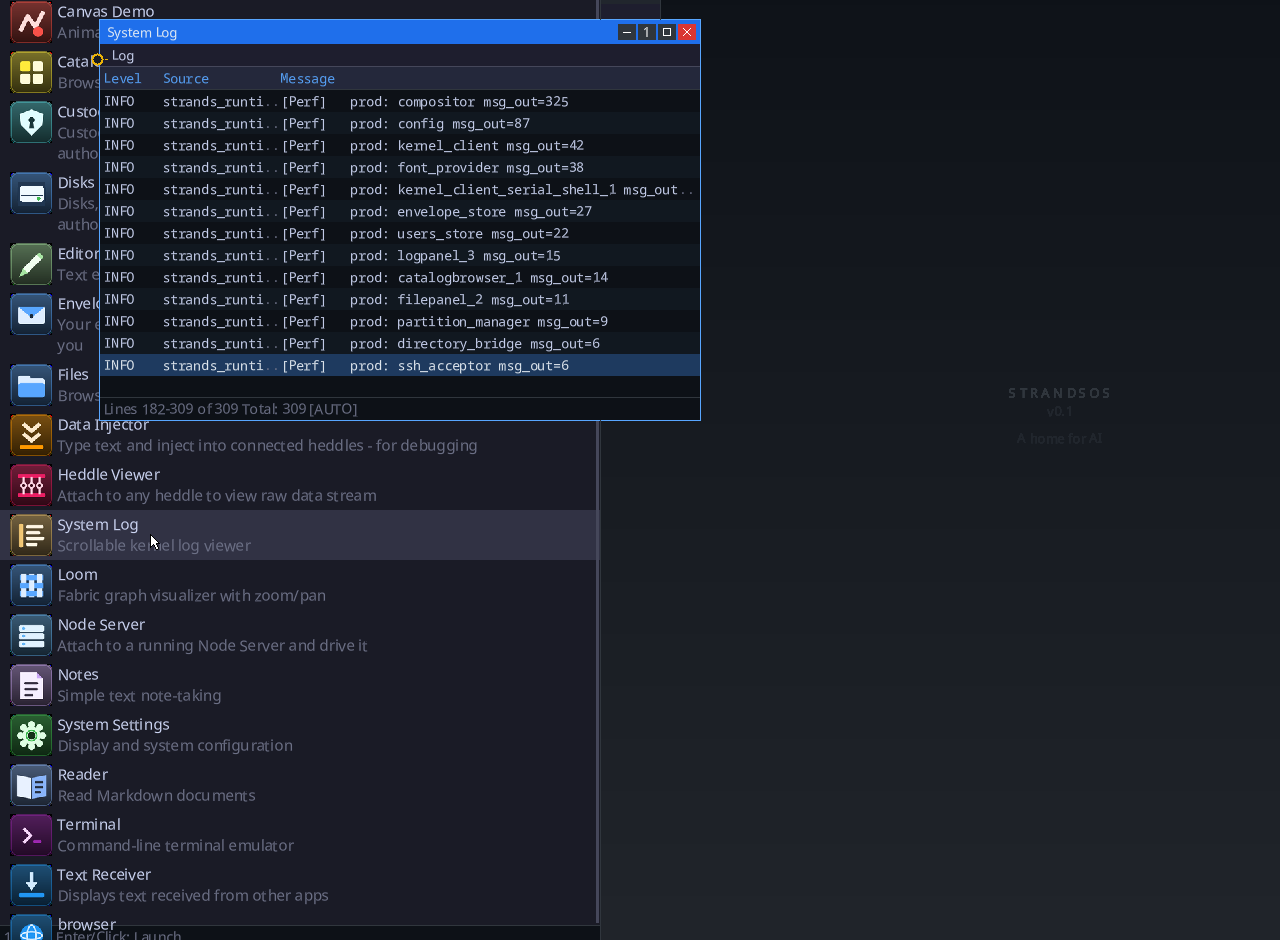
Task: Open the browser globe icon
Action: [31, 928]
